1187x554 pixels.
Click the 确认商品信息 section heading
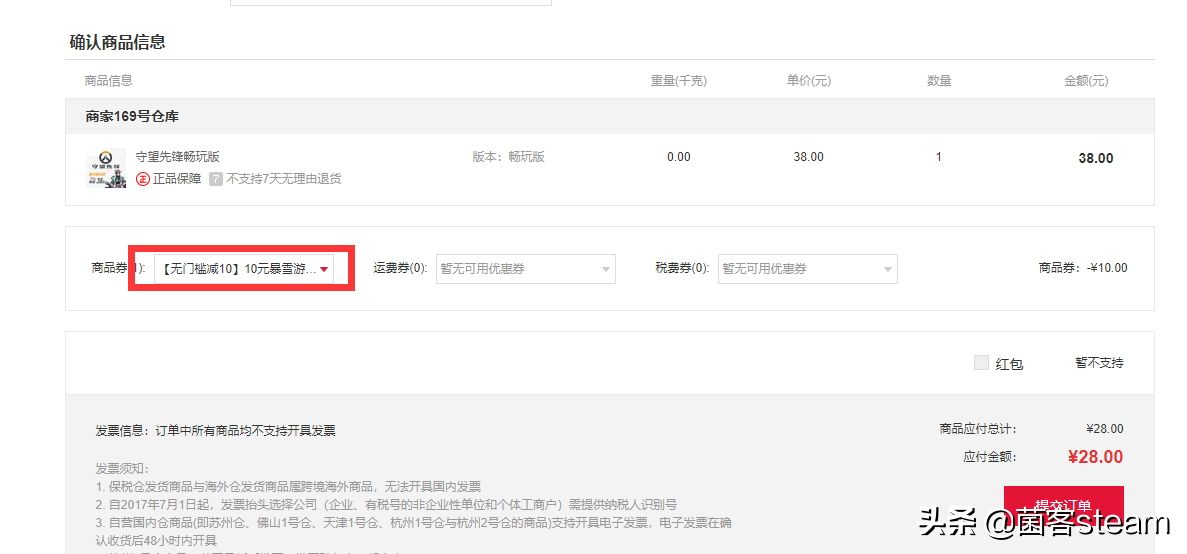coord(117,42)
